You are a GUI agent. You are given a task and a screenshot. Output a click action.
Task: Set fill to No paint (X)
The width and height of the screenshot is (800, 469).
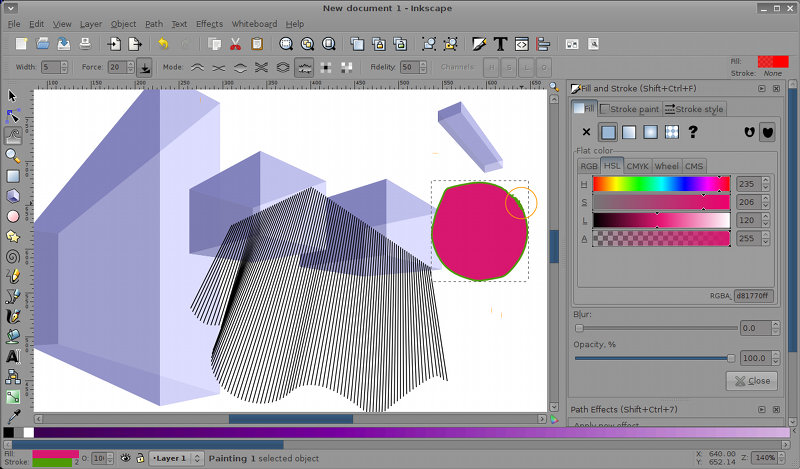pos(587,131)
